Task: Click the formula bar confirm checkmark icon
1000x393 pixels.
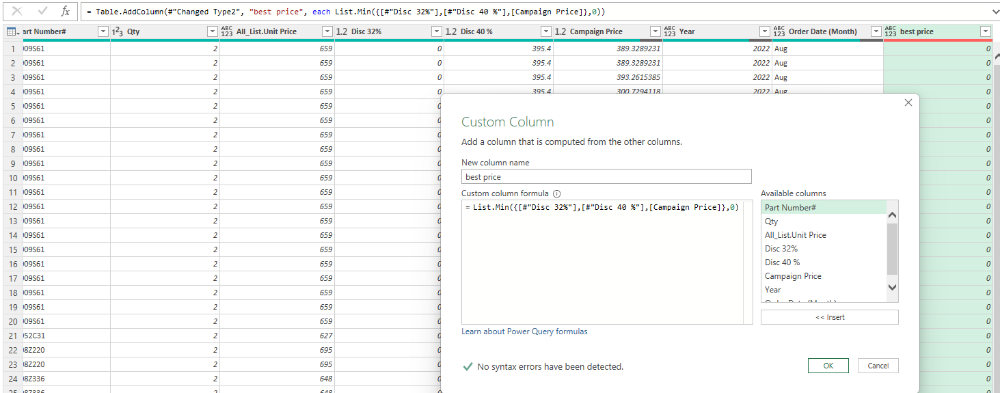Action: click(42, 11)
